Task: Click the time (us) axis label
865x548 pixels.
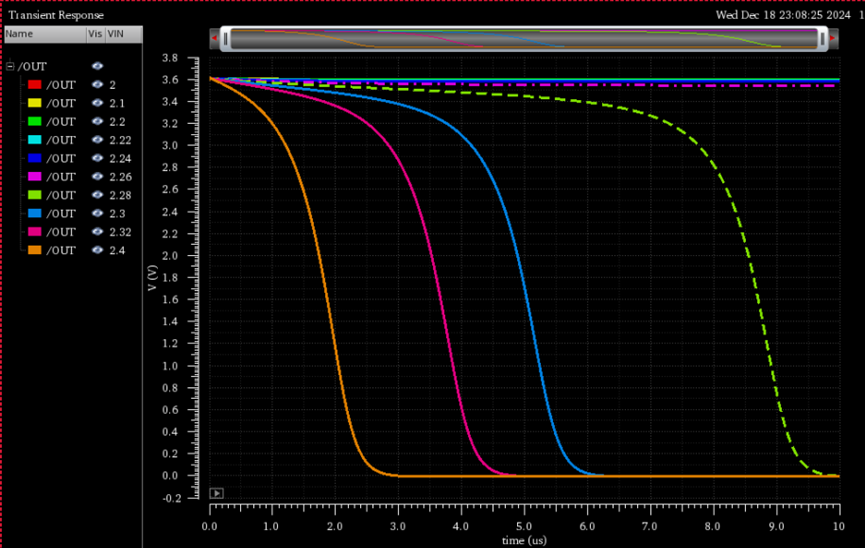Action: click(x=524, y=540)
